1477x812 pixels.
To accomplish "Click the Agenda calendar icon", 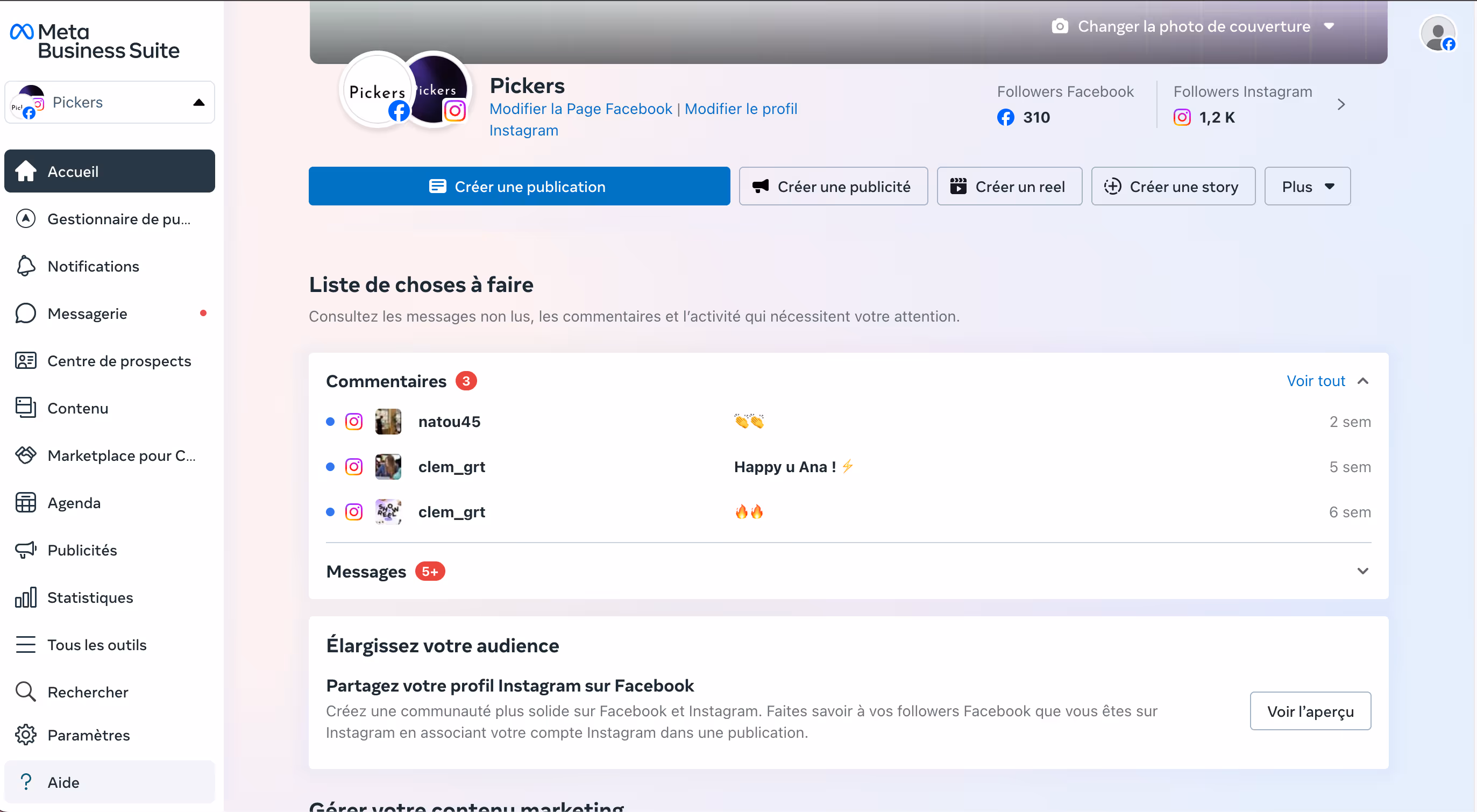I will [x=26, y=503].
